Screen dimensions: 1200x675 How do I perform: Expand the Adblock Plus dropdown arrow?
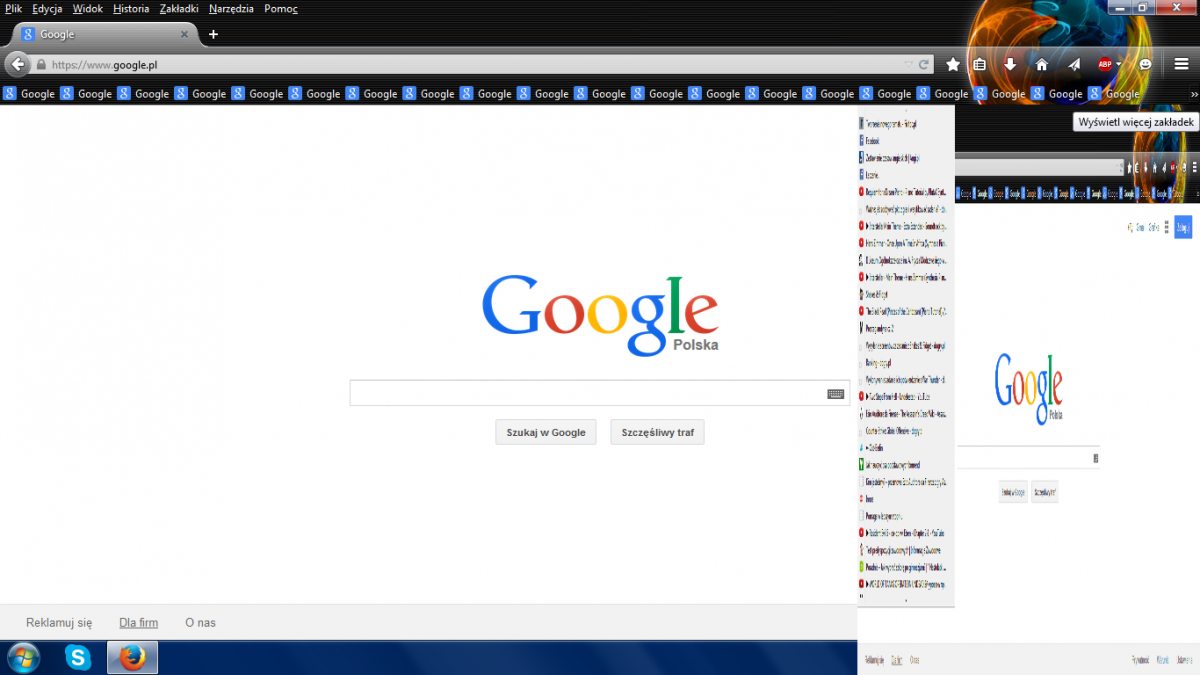1119,64
